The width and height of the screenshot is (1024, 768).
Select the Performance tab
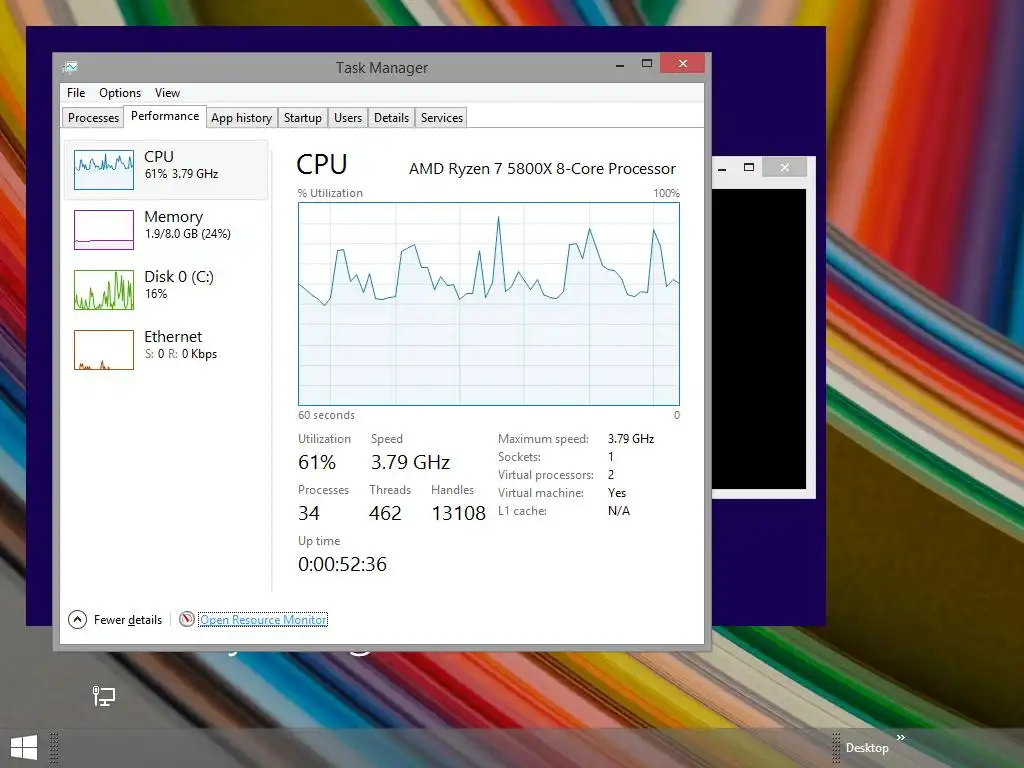tap(165, 116)
